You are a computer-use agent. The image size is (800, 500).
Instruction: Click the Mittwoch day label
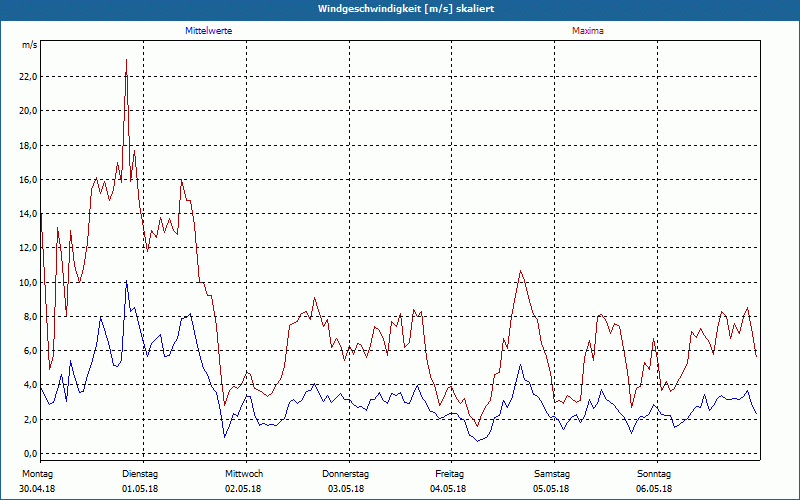tap(244, 474)
